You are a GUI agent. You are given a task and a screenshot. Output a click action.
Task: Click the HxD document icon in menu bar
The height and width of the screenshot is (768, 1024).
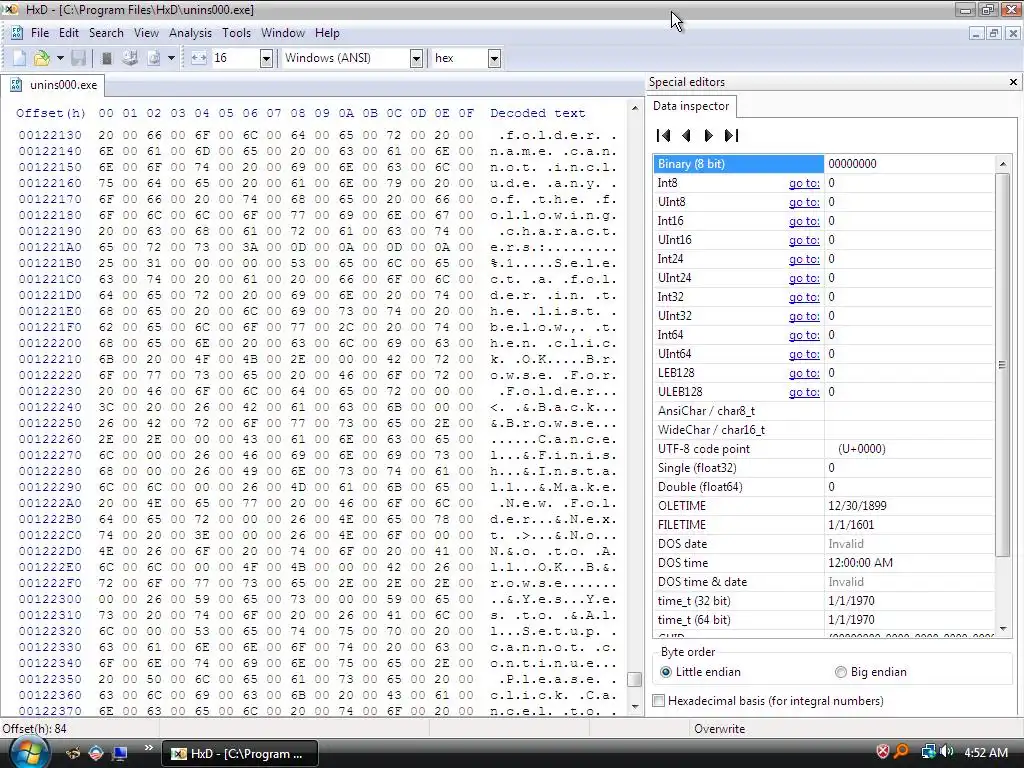[16, 33]
